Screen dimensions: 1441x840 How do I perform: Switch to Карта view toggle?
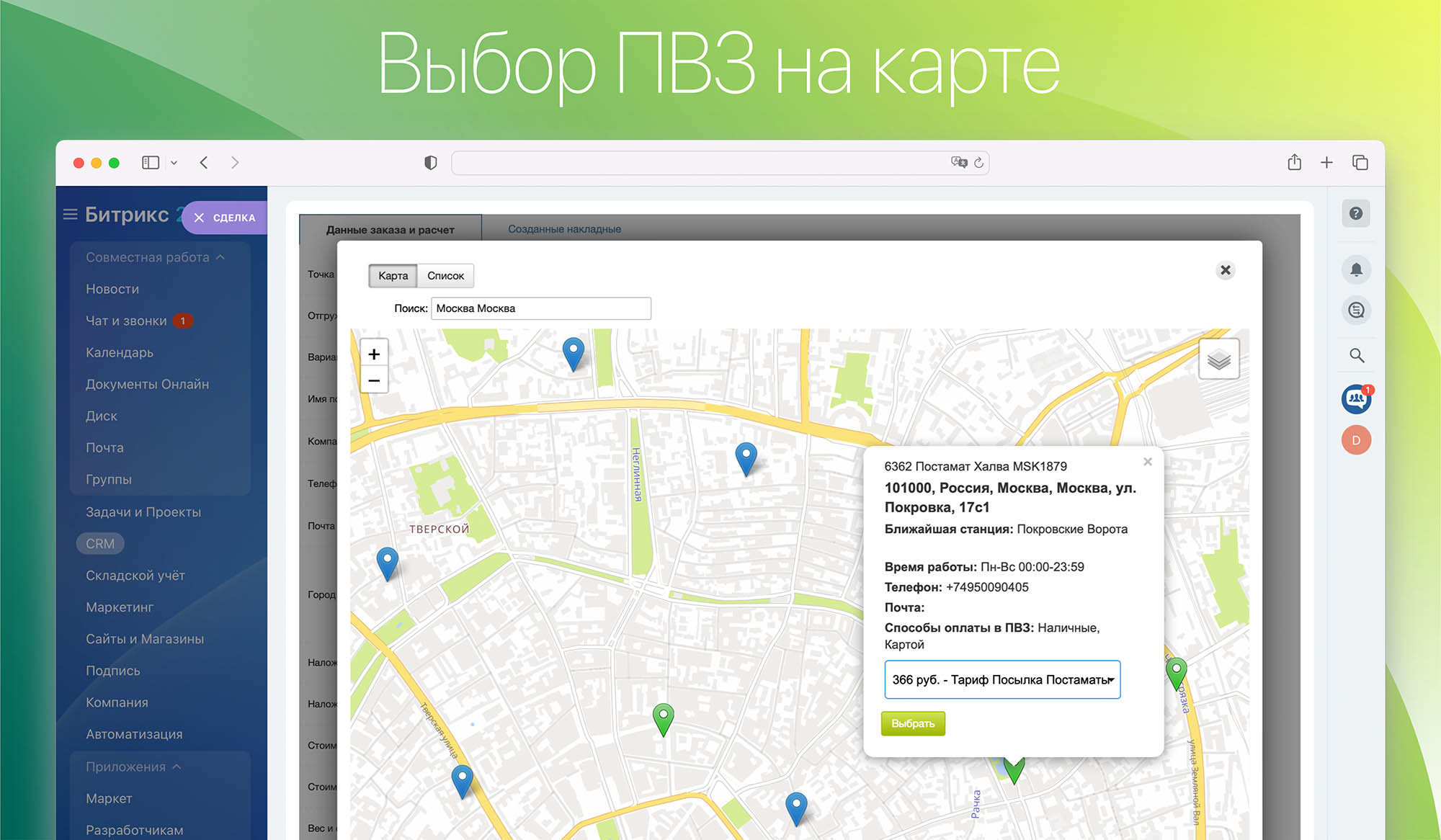coord(393,275)
